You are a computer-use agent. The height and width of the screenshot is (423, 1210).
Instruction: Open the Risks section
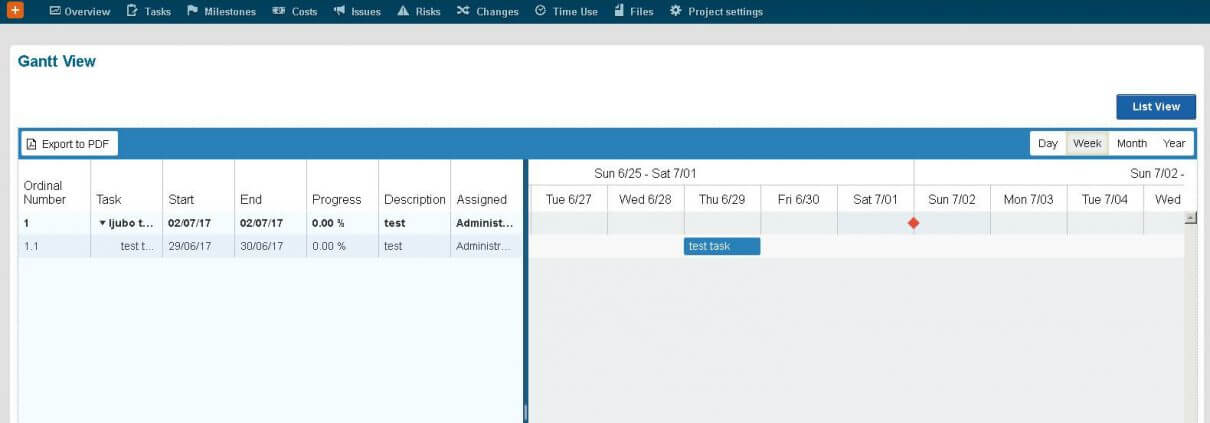point(419,12)
